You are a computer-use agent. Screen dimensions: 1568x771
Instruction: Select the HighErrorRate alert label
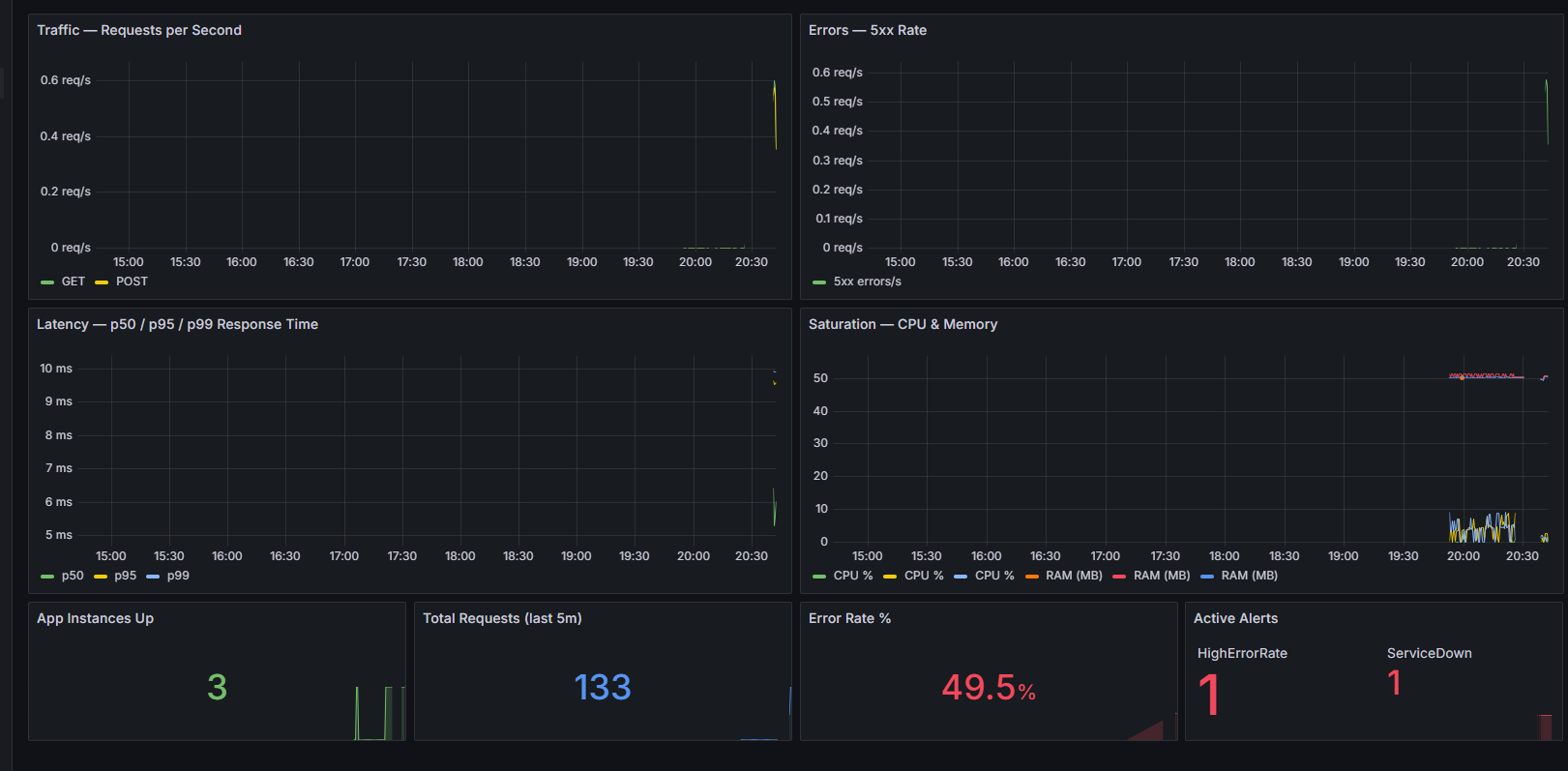pos(1242,653)
